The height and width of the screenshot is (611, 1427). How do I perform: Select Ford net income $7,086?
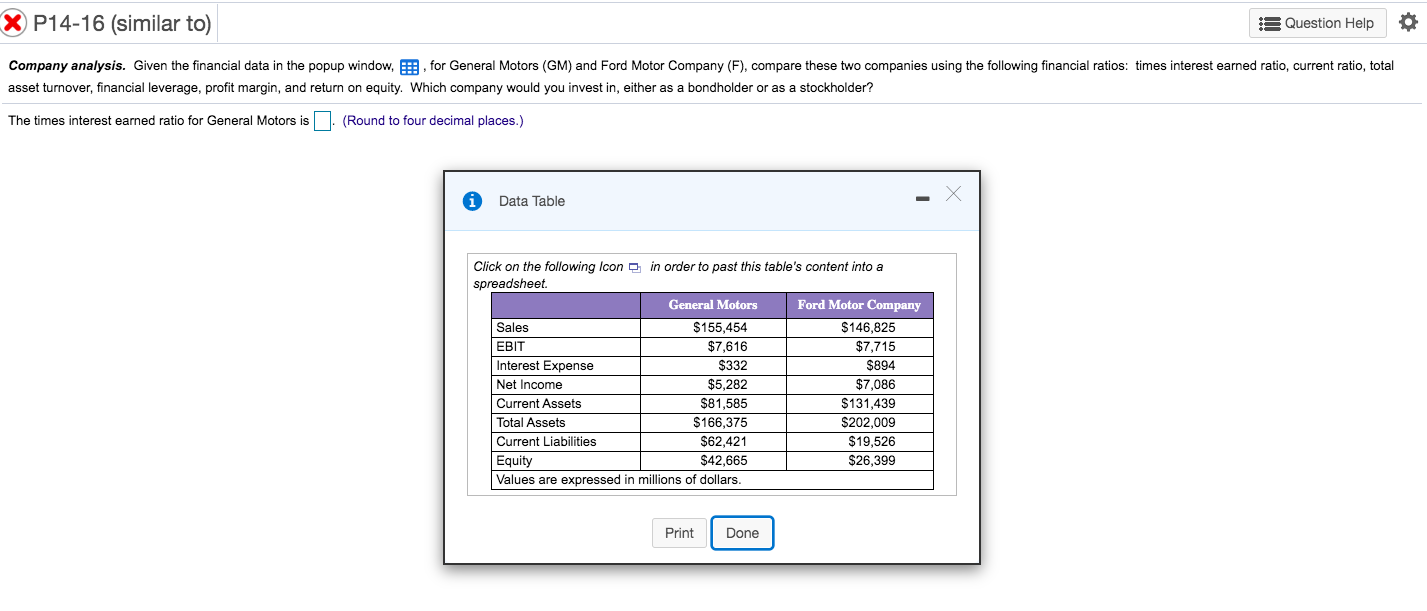[x=875, y=385]
